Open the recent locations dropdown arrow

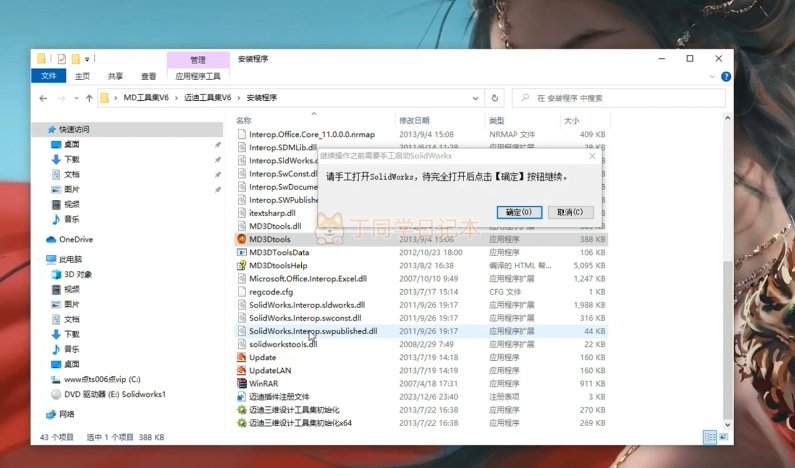[x=74, y=98]
